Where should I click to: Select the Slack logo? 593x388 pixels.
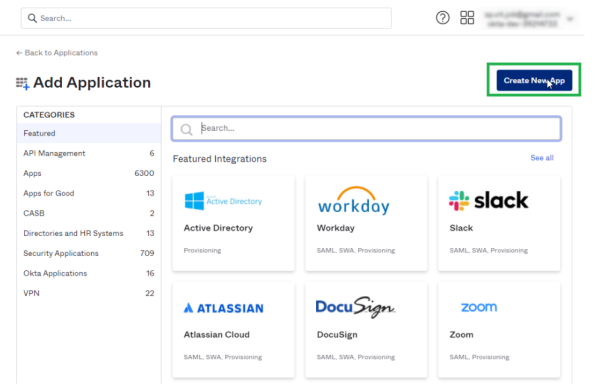coord(488,201)
